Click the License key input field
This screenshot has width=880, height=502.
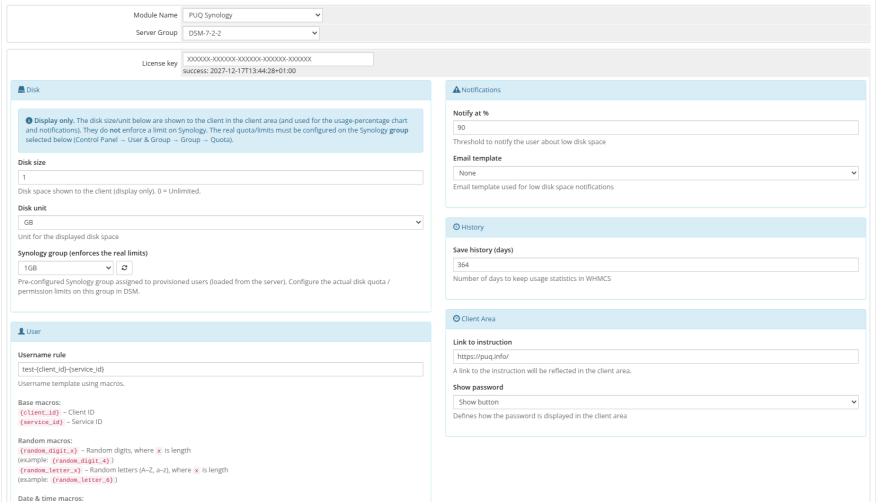[278, 59]
